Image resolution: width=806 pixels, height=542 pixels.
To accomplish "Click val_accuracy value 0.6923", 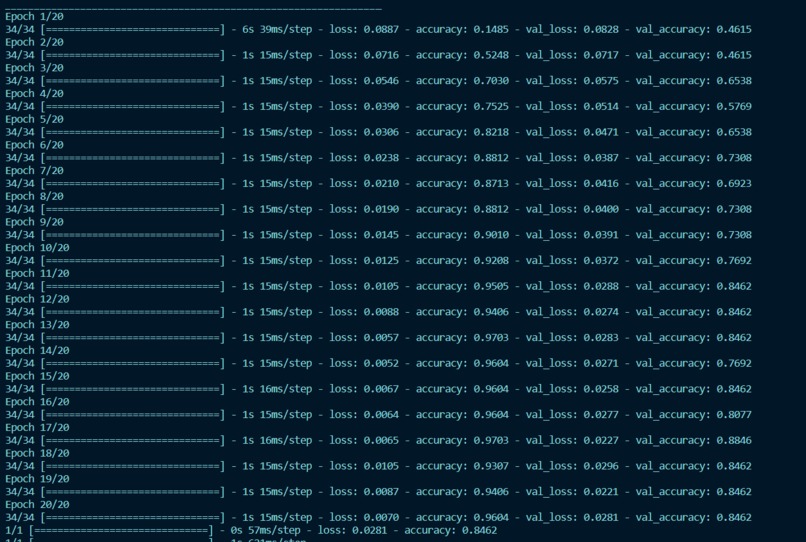I will [734, 184].
